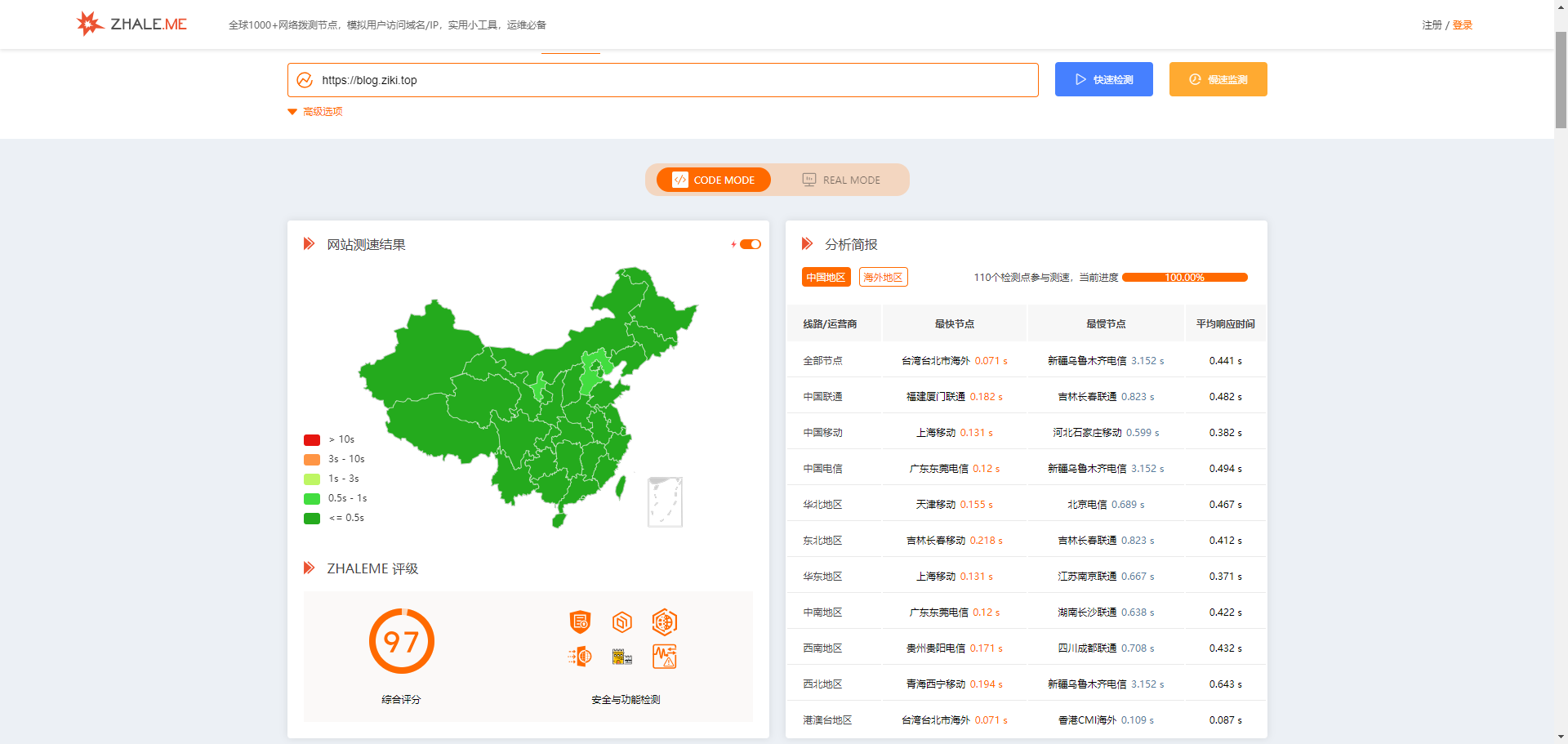Click the 100.00% progress bar

[1185, 278]
